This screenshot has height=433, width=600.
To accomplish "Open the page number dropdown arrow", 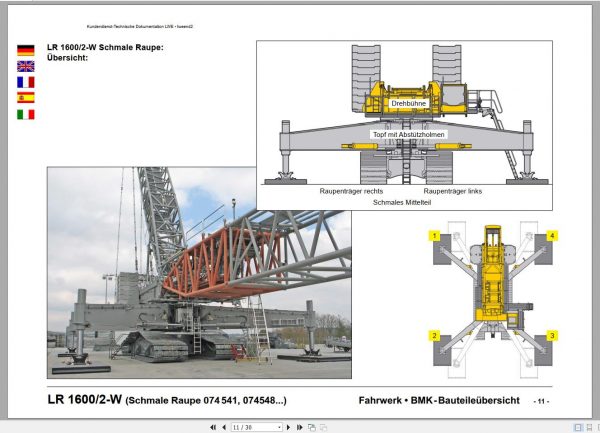I will tap(279, 427).
